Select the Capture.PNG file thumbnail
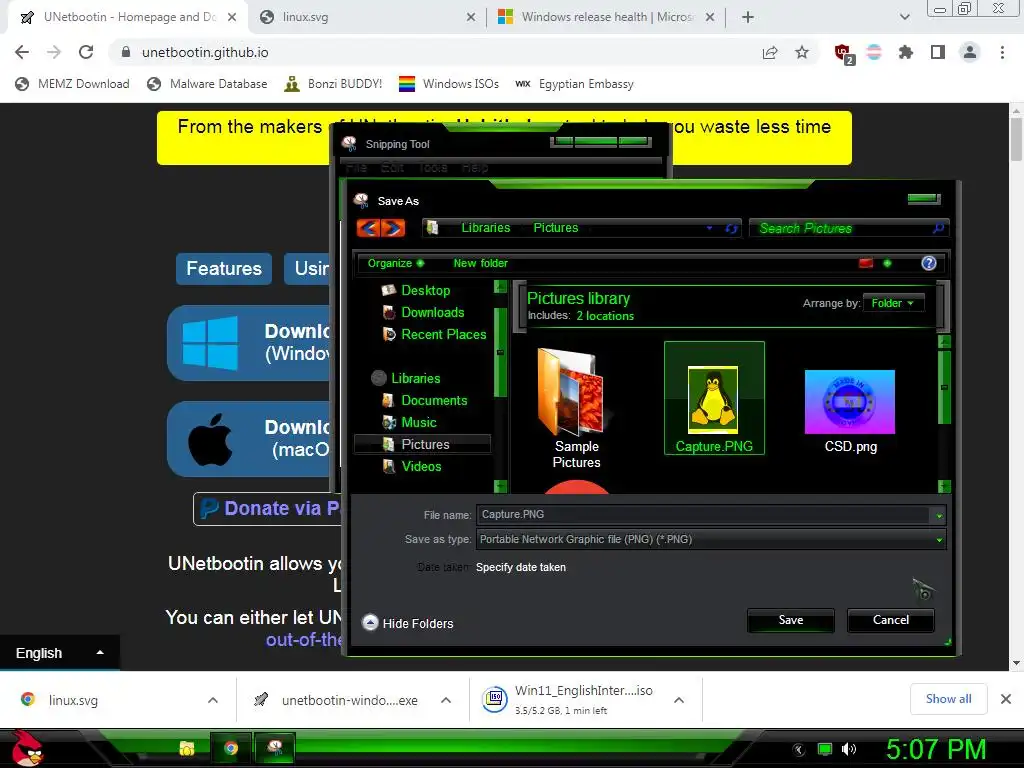The height and width of the screenshot is (768, 1024). pos(714,398)
